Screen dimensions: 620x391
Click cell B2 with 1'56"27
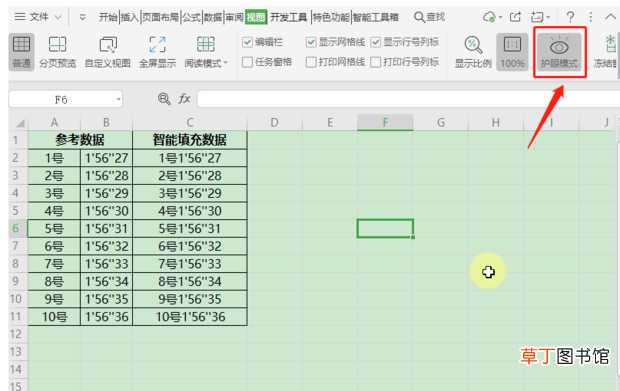(106, 158)
